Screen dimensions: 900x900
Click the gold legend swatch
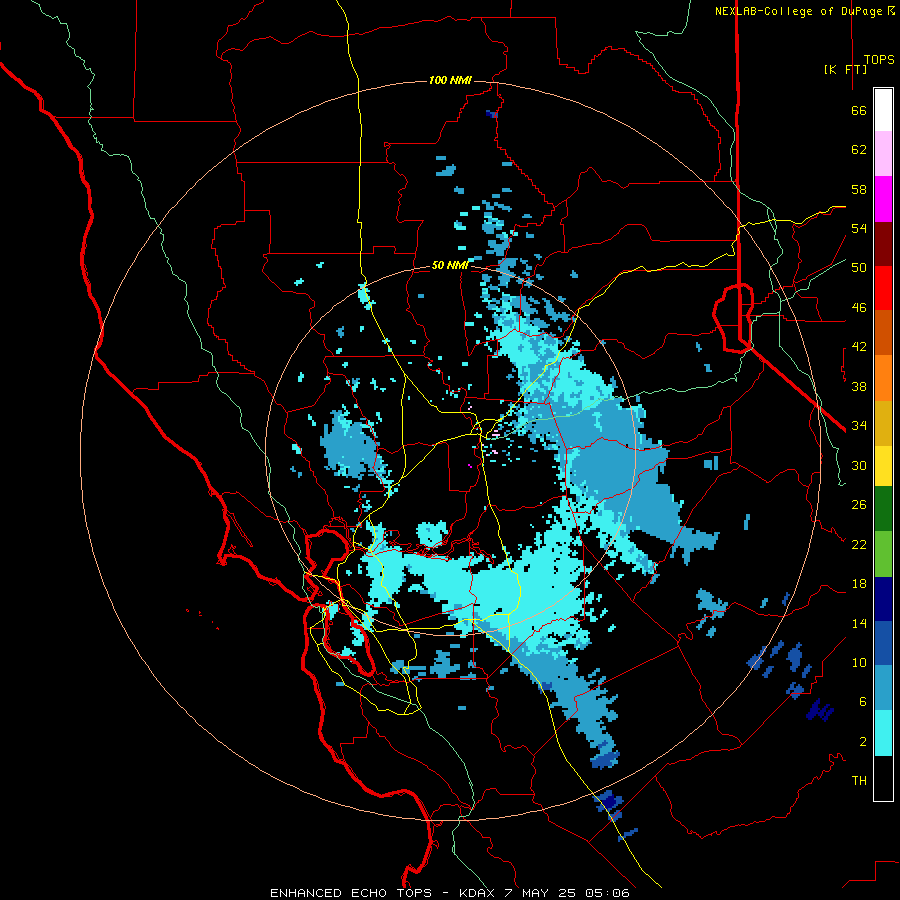tap(883, 423)
